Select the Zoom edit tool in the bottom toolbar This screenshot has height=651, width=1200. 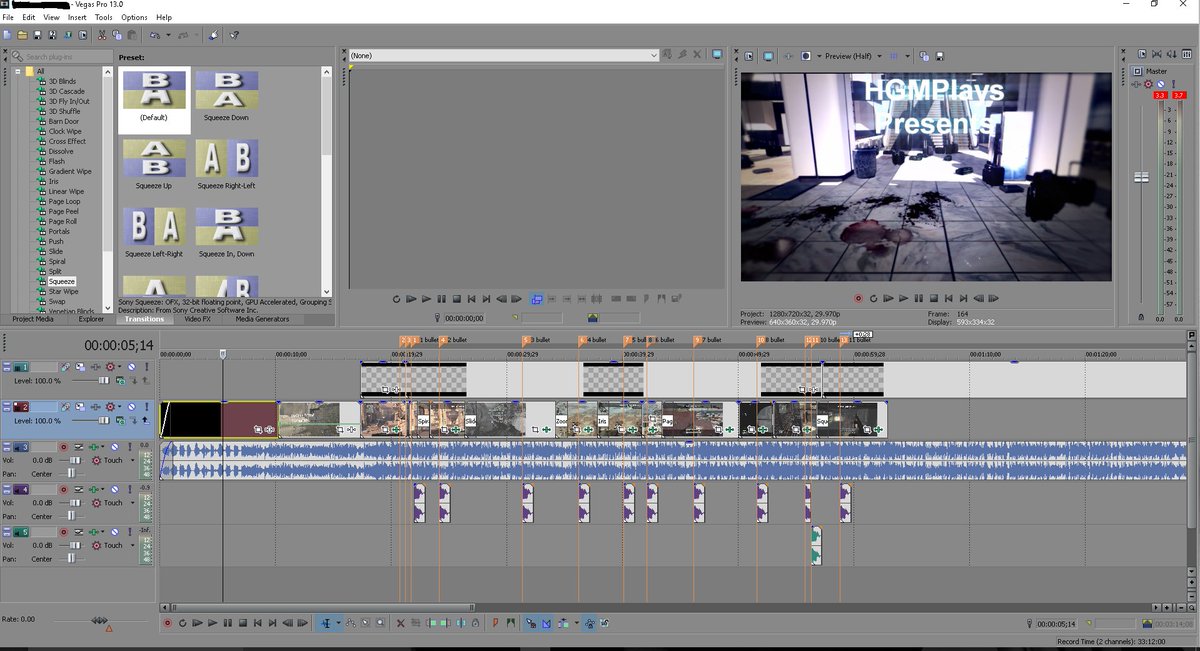380,623
